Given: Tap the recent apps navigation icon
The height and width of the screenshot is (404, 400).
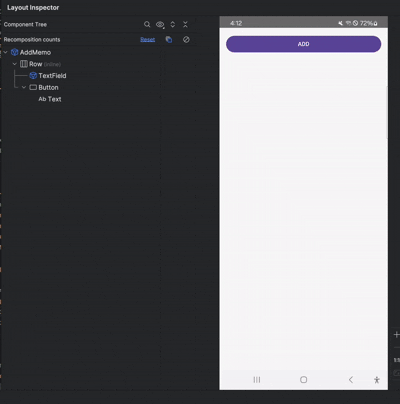Looking at the screenshot, I should 257,380.
